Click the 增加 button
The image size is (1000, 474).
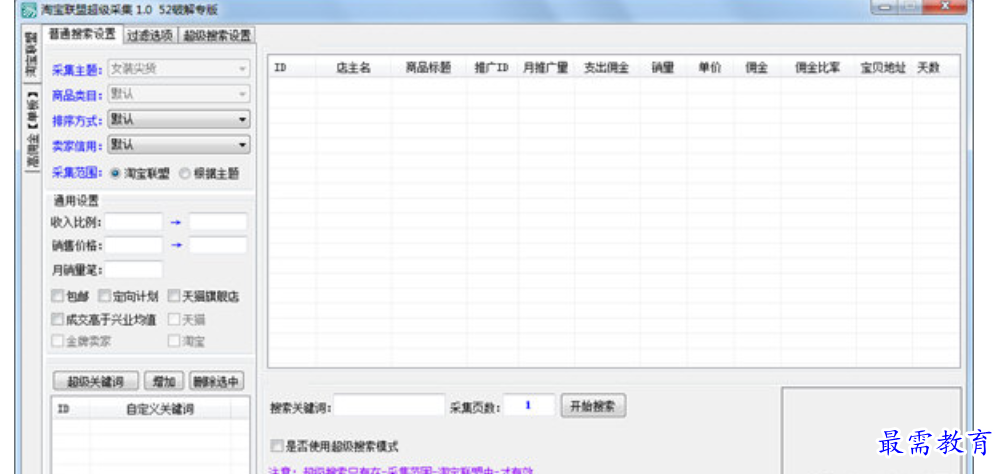(x=164, y=381)
